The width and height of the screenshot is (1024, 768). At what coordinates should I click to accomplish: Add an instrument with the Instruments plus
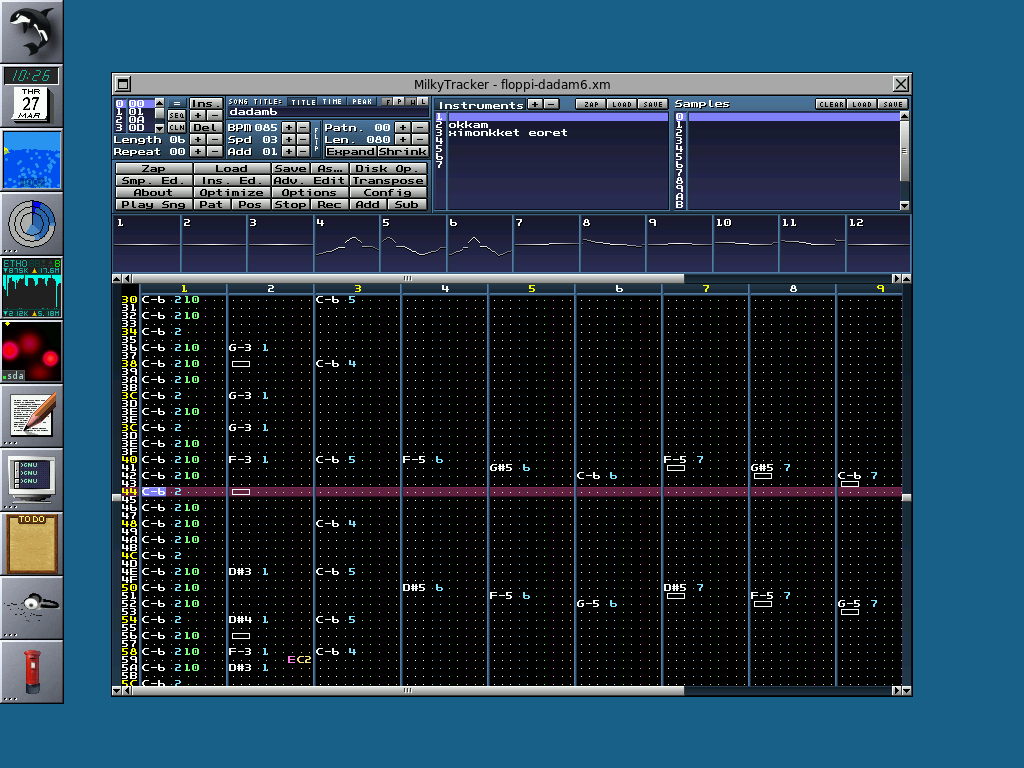(535, 104)
